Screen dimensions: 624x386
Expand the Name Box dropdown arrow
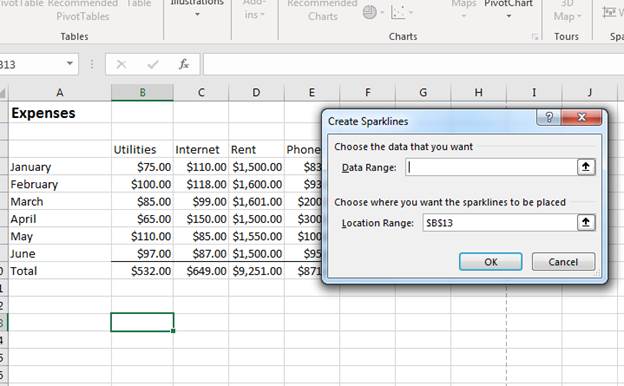(x=70, y=64)
